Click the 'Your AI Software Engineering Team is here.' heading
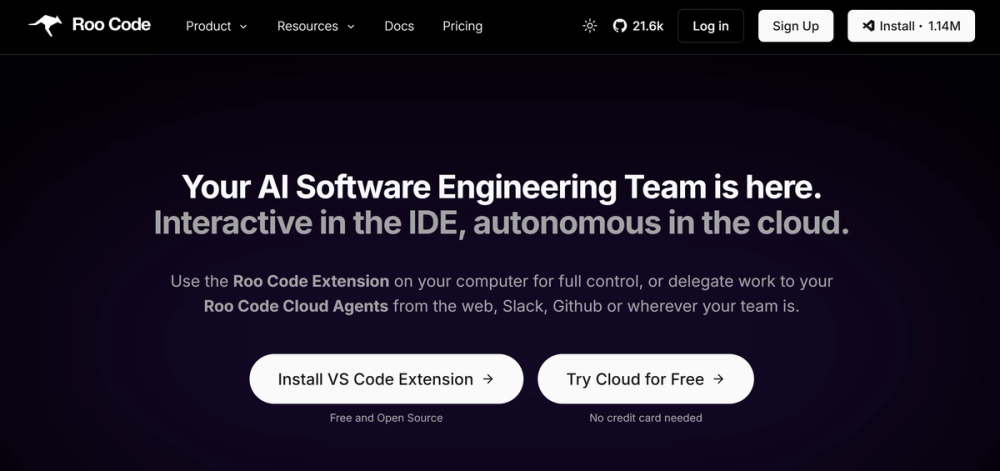 coord(501,188)
